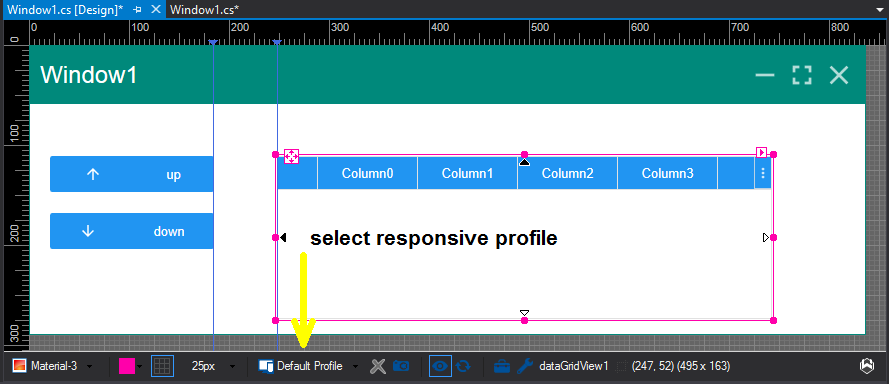Click the up arrow button
The height and width of the screenshot is (384, 889).
tap(132, 174)
